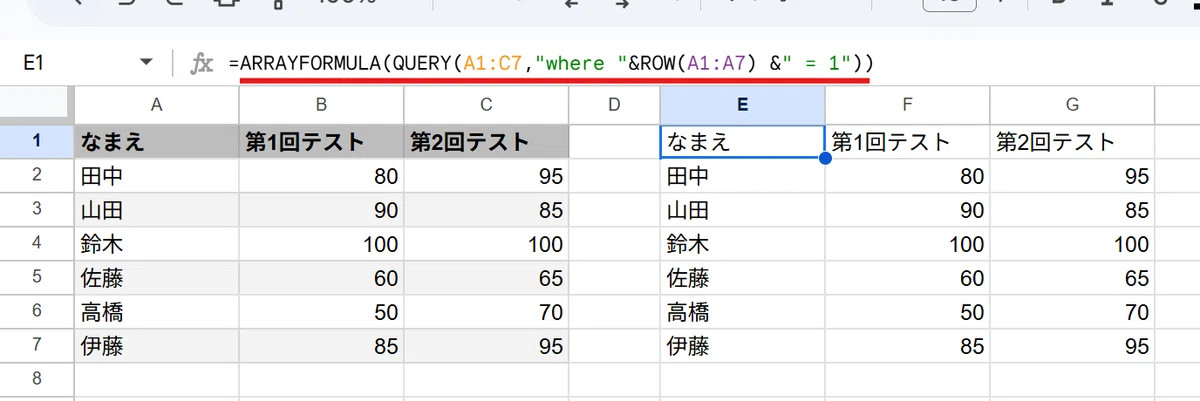Select column A header

[x=157, y=105]
